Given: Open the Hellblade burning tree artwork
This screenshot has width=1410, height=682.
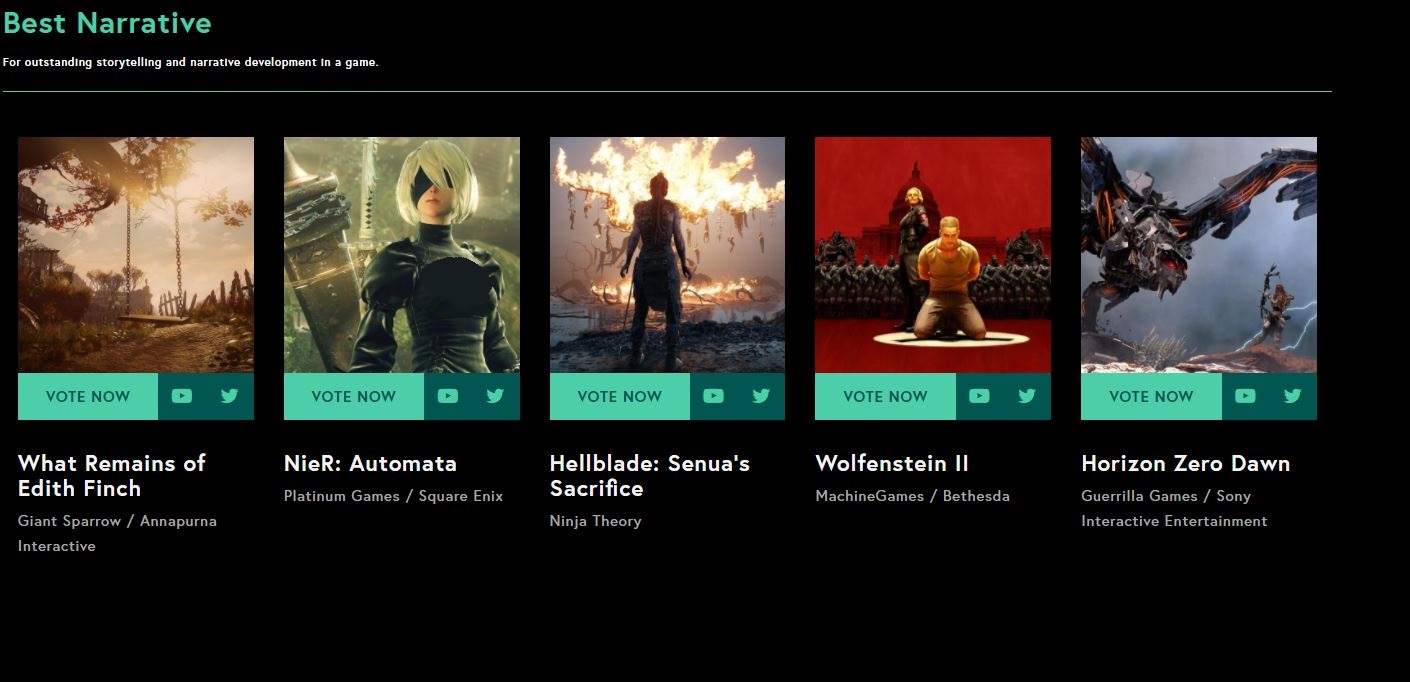Looking at the screenshot, I should [x=667, y=255].
